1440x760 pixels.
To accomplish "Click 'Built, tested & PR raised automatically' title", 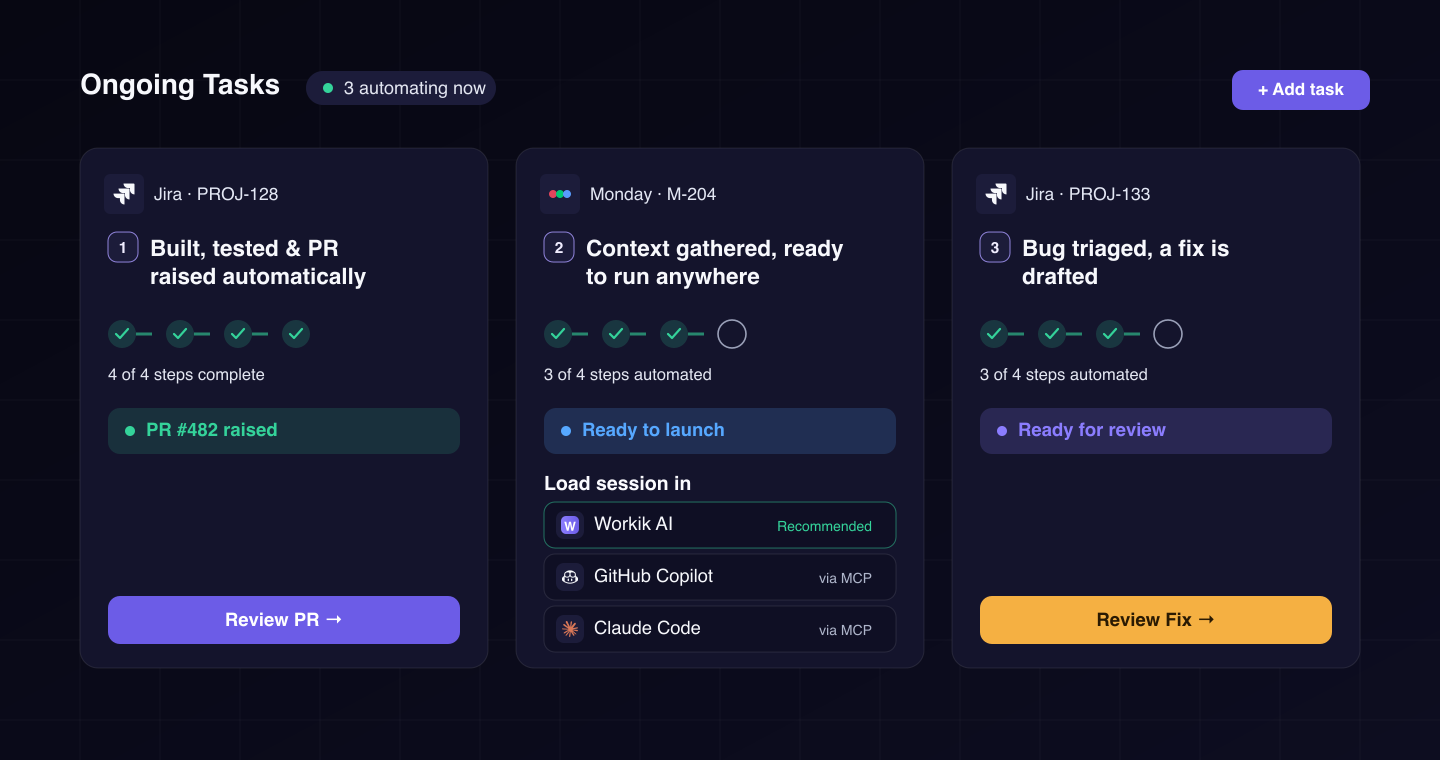I will [258, 262].
